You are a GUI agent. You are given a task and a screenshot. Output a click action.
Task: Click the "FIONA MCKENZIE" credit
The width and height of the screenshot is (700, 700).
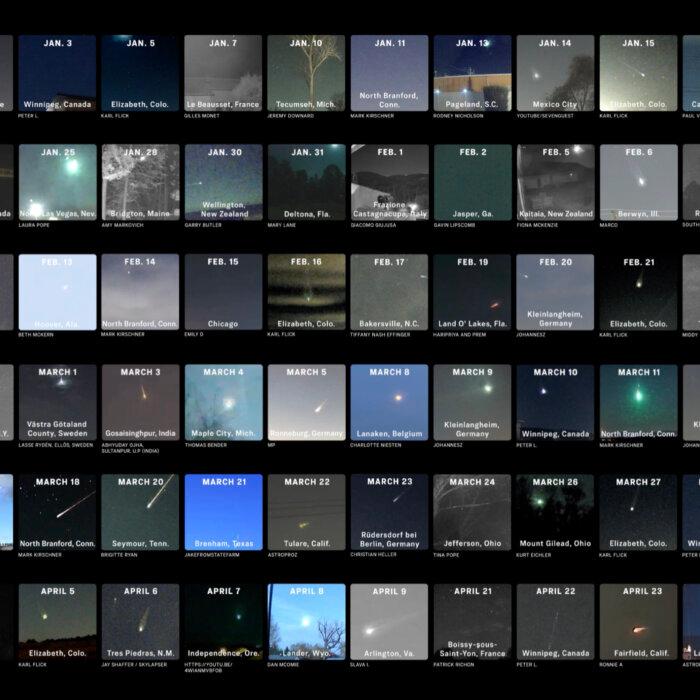click(x=537, y=225)
